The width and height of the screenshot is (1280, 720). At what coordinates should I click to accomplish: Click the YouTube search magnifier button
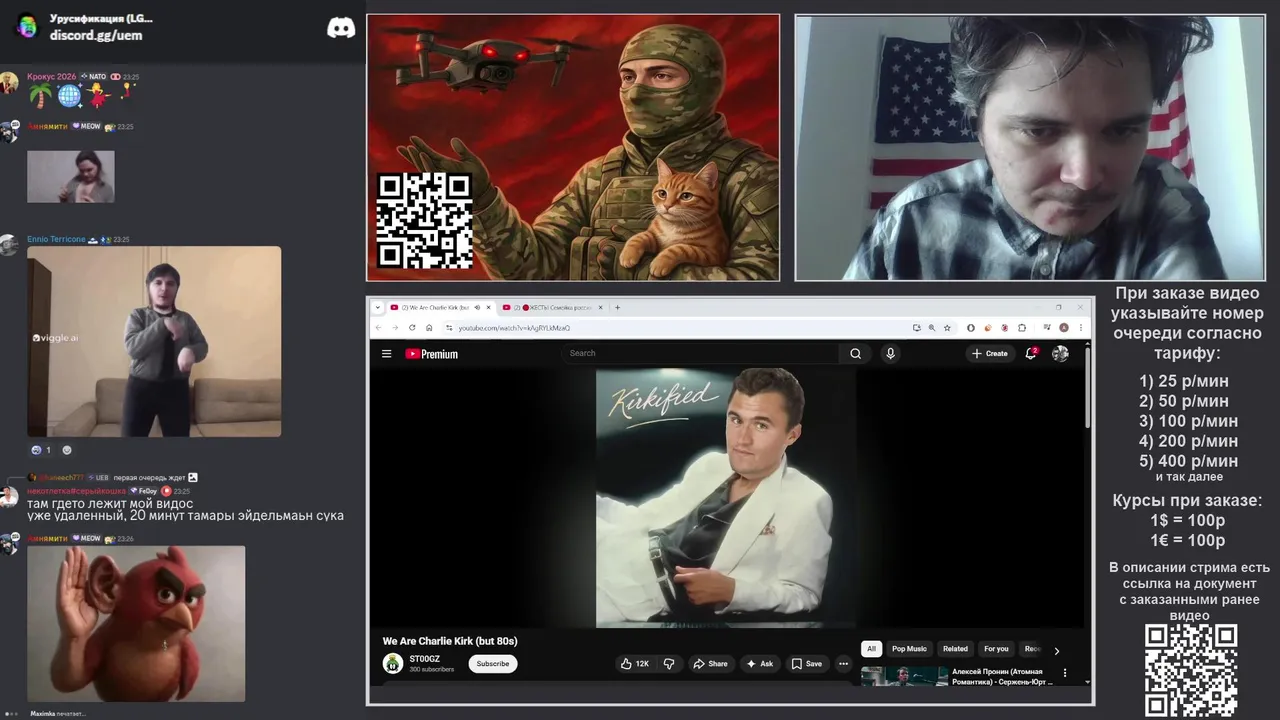855,353
